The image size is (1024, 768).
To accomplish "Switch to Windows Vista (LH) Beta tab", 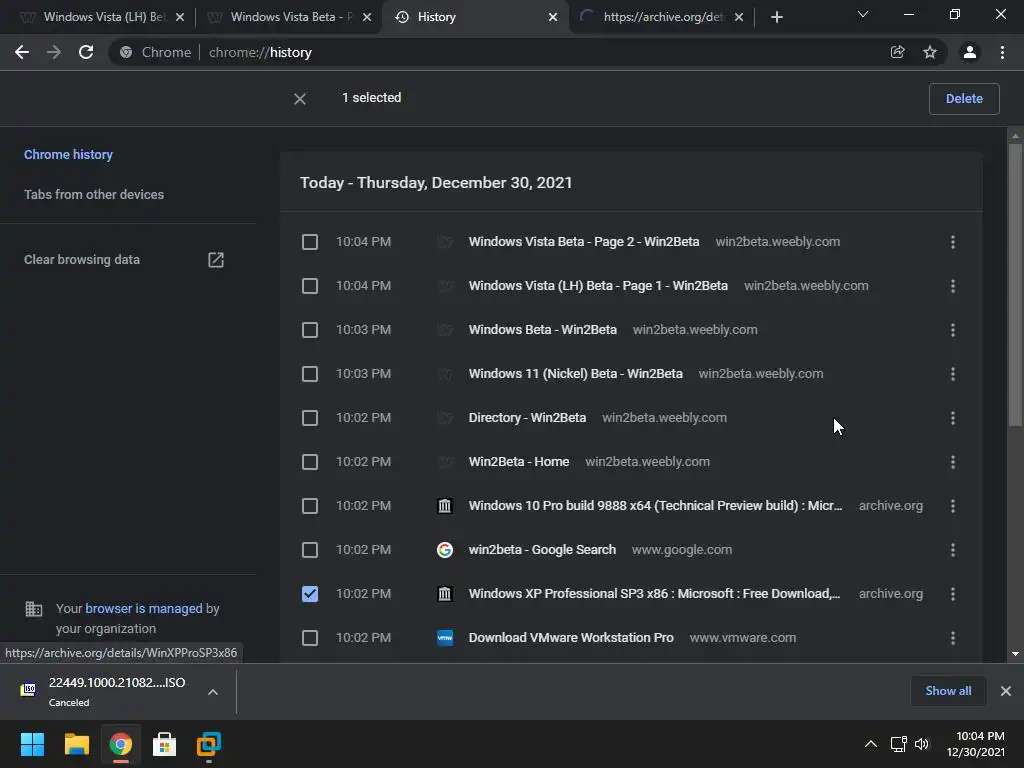I will tap(103, 17).
